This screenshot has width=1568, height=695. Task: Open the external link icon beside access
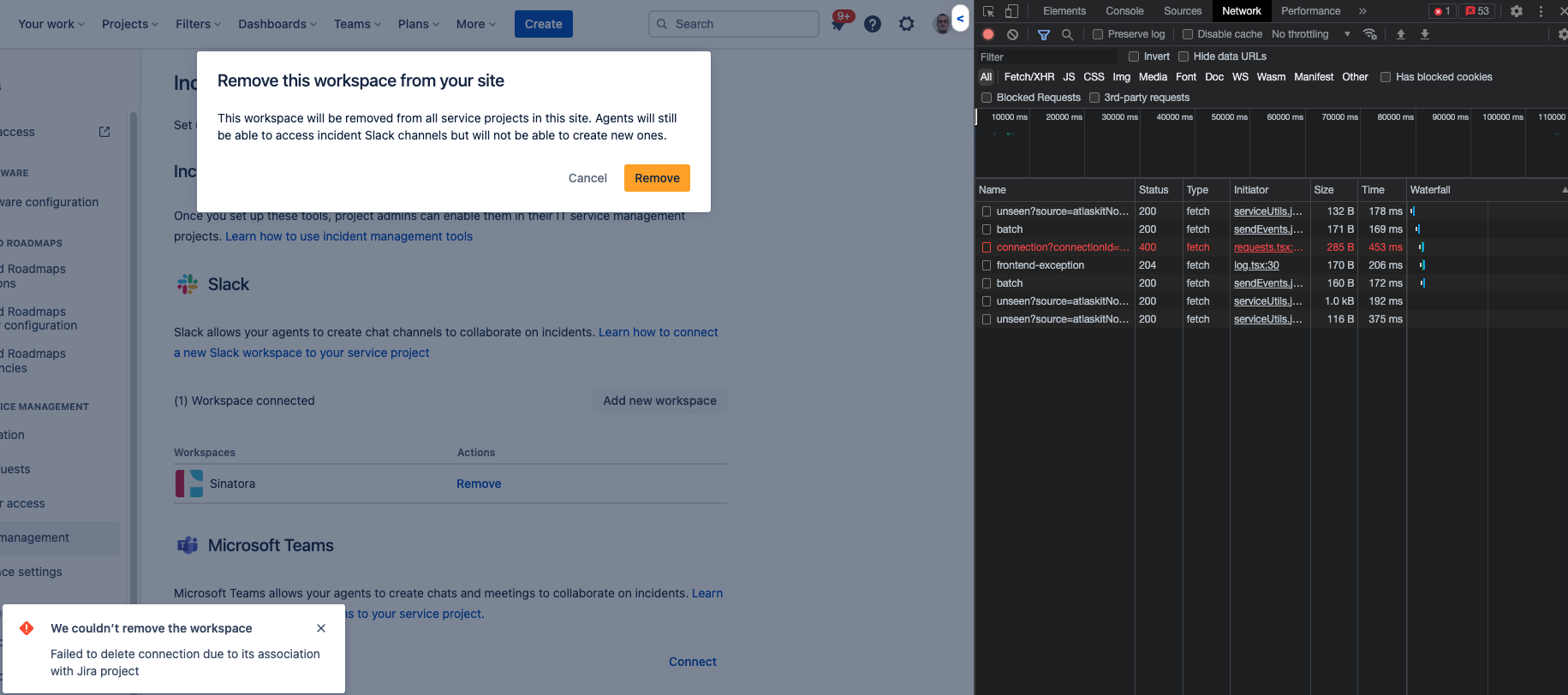coord(104,132)
